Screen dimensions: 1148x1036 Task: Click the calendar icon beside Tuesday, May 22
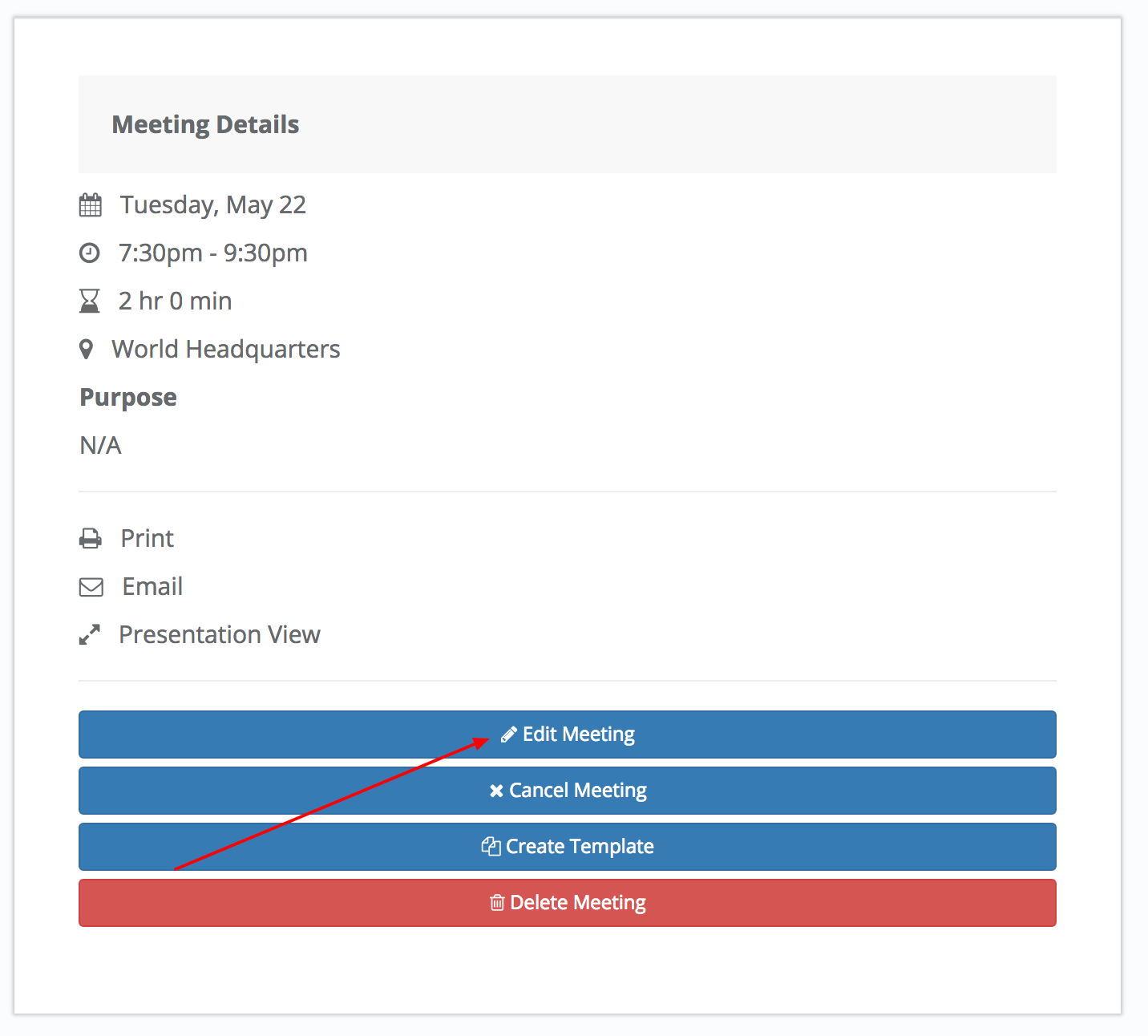(91, 205)
